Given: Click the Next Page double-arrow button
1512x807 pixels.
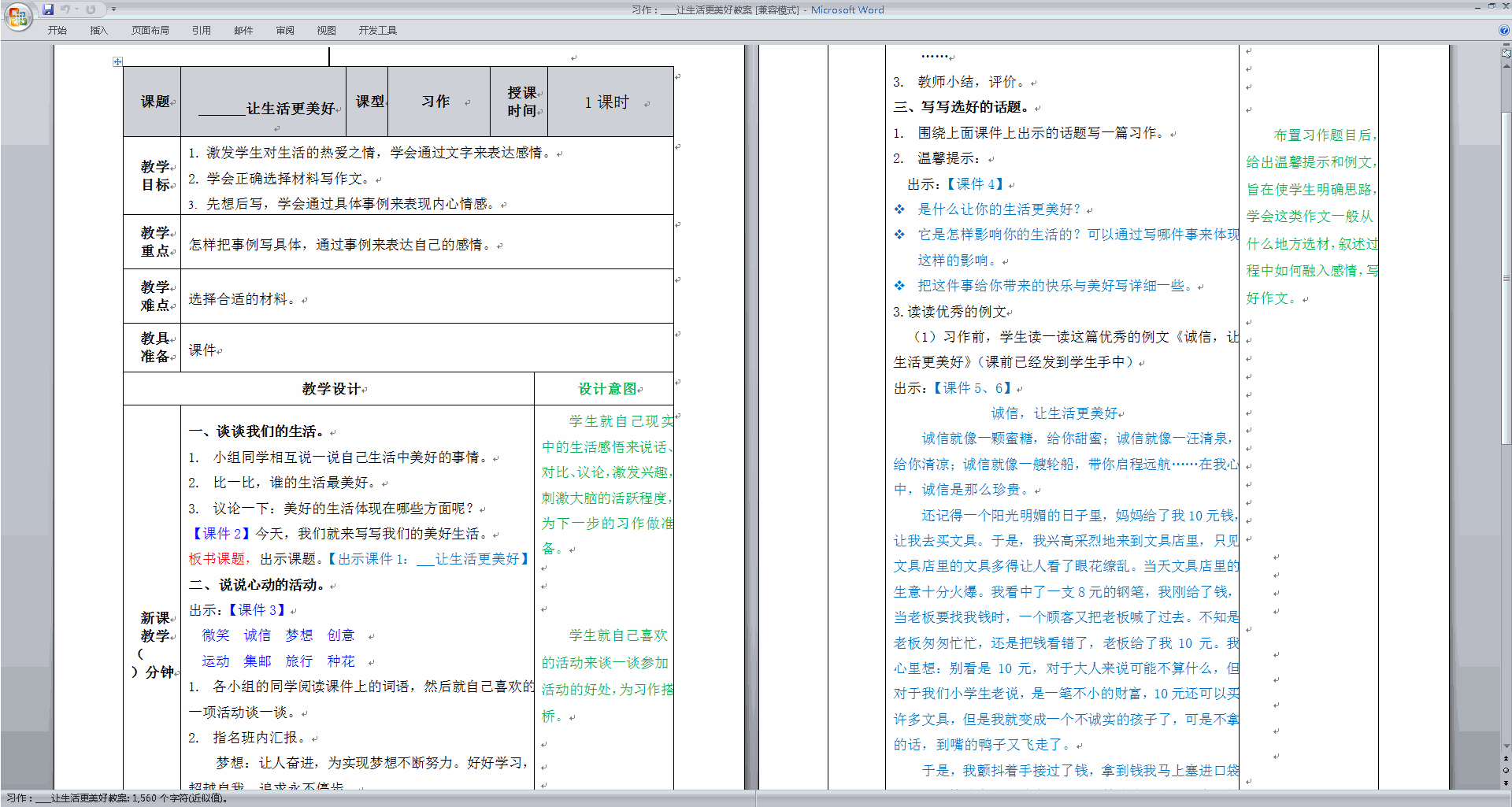Looking at the screenshot, I should 1506,783.
